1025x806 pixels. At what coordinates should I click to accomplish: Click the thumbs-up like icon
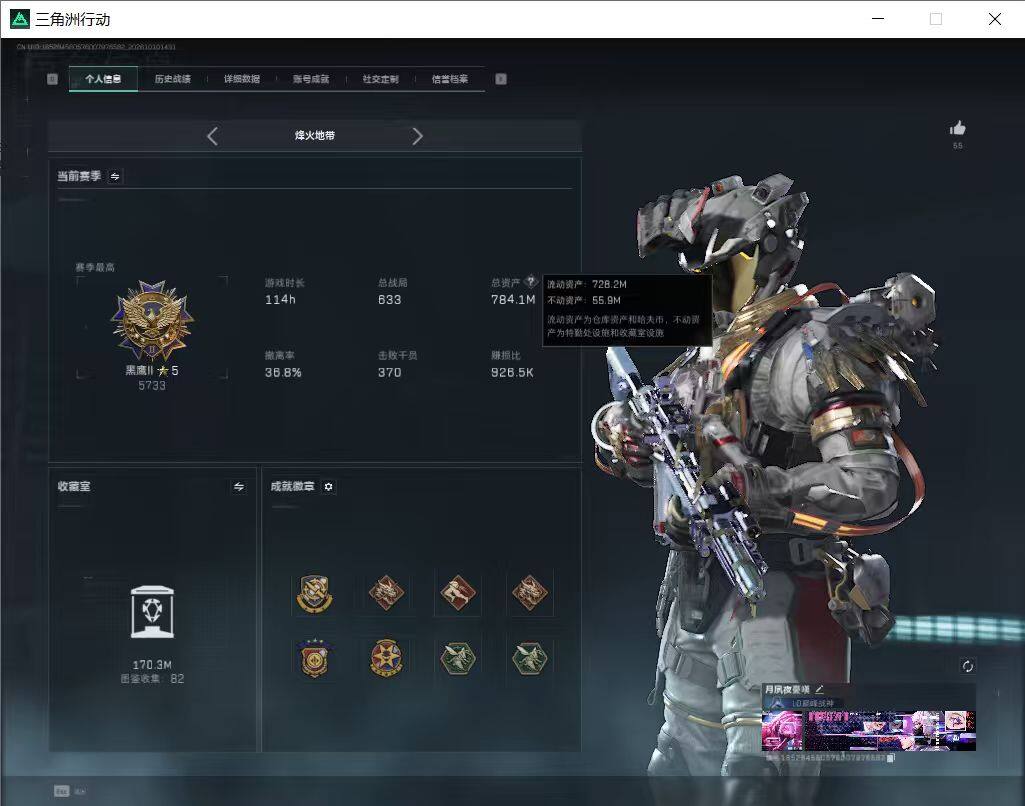[x=958, y=127]
